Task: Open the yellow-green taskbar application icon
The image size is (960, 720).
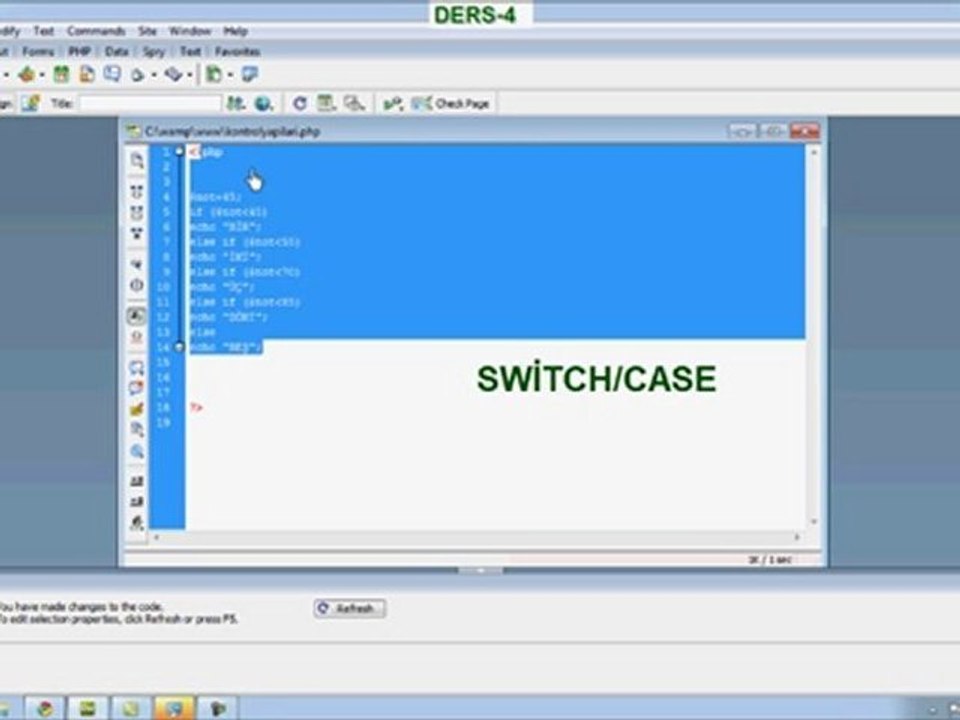Action: coord(130,708)
